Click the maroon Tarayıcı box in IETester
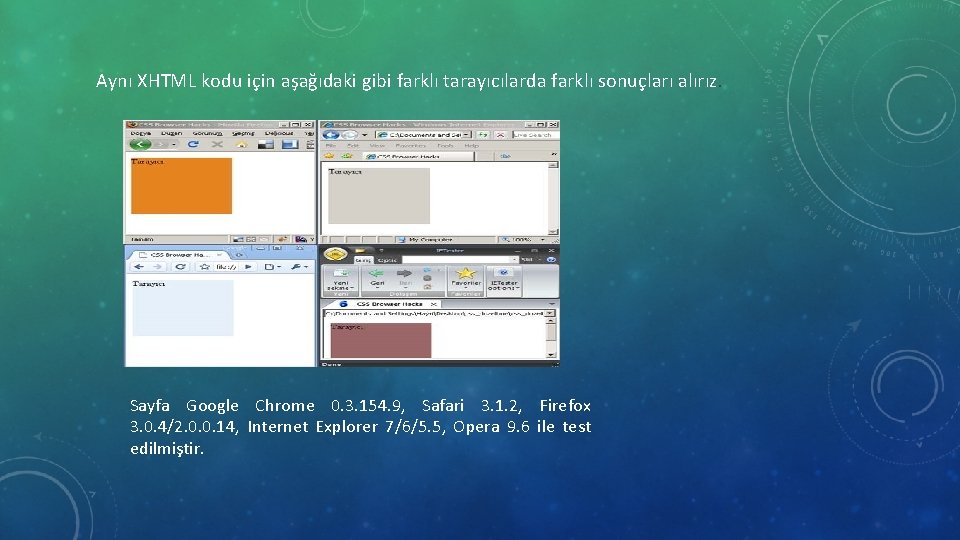Screen dimensions: 960x540 381,340
